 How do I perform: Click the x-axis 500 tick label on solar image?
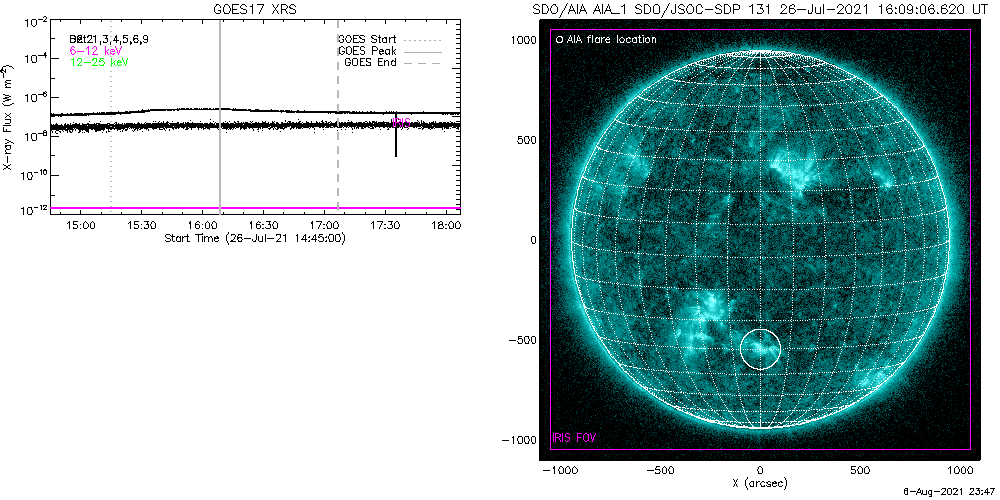click(861, 469)
